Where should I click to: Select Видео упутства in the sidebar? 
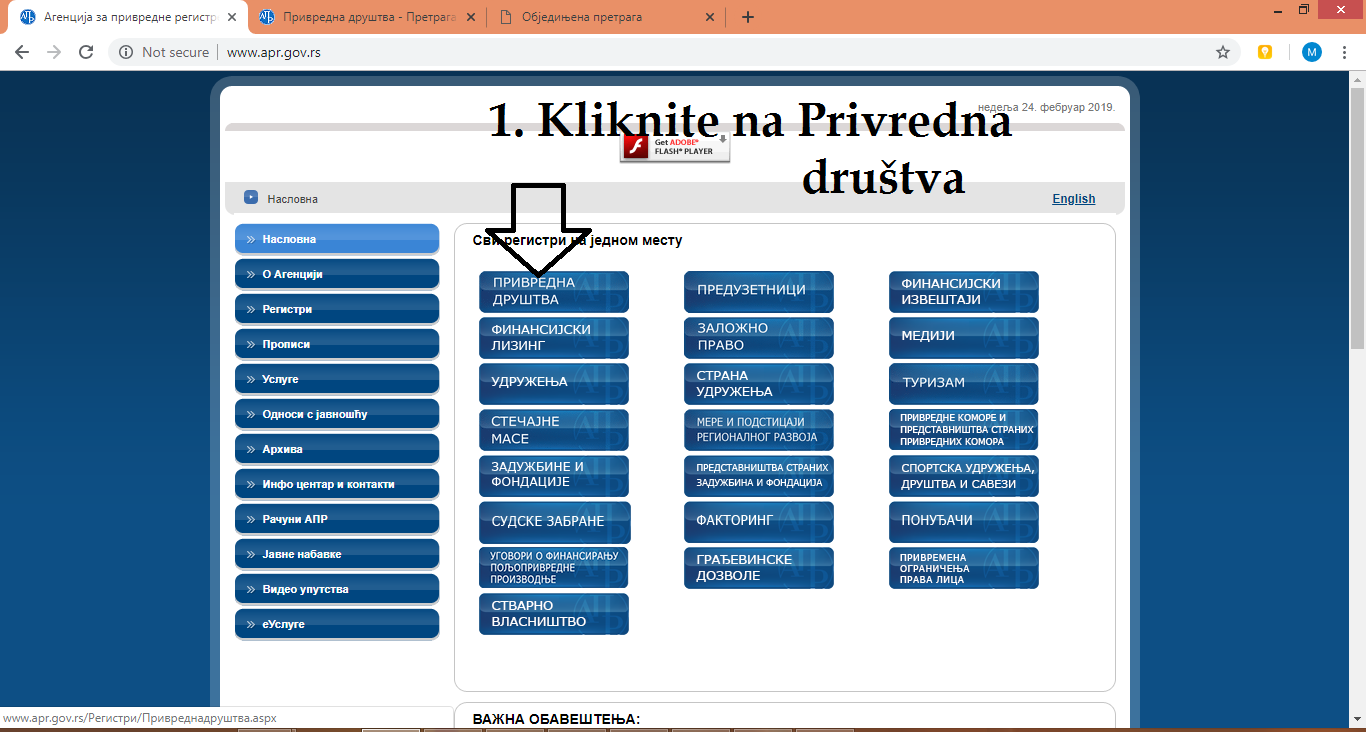point(337,589)
